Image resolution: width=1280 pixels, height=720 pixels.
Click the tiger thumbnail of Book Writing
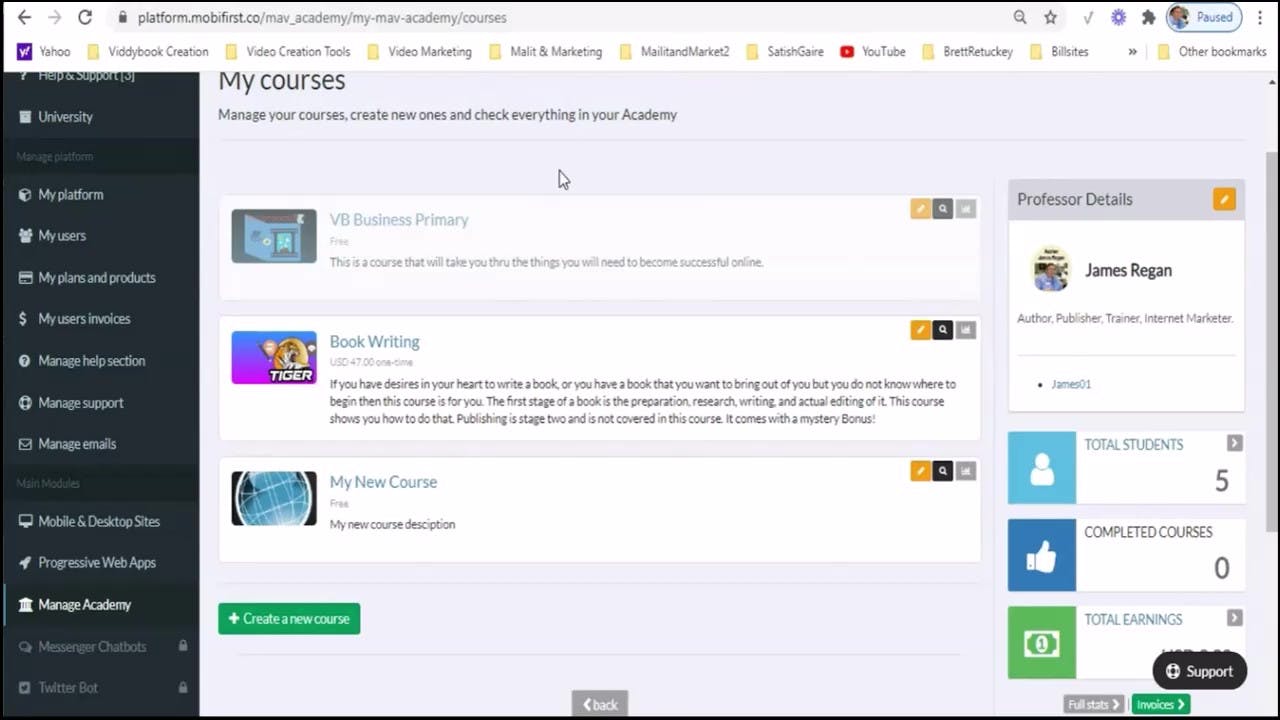click(273, 357)
